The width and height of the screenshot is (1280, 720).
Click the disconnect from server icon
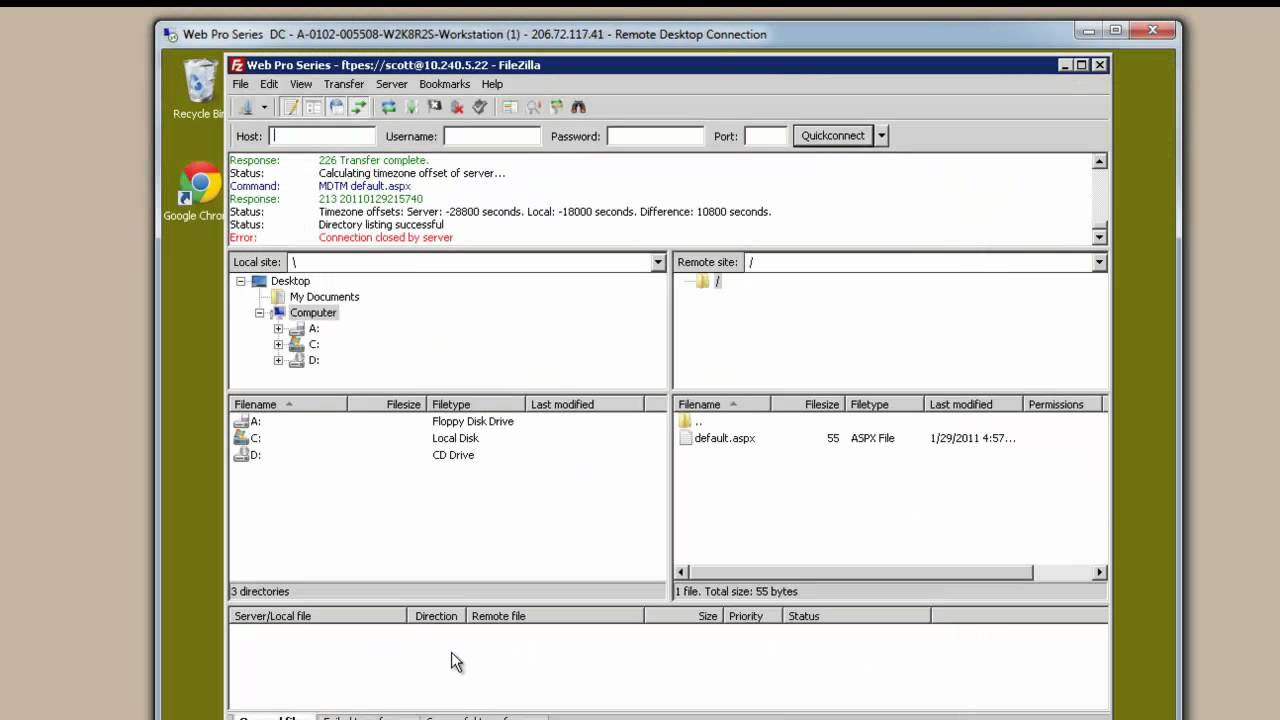[x=457, y=107]
